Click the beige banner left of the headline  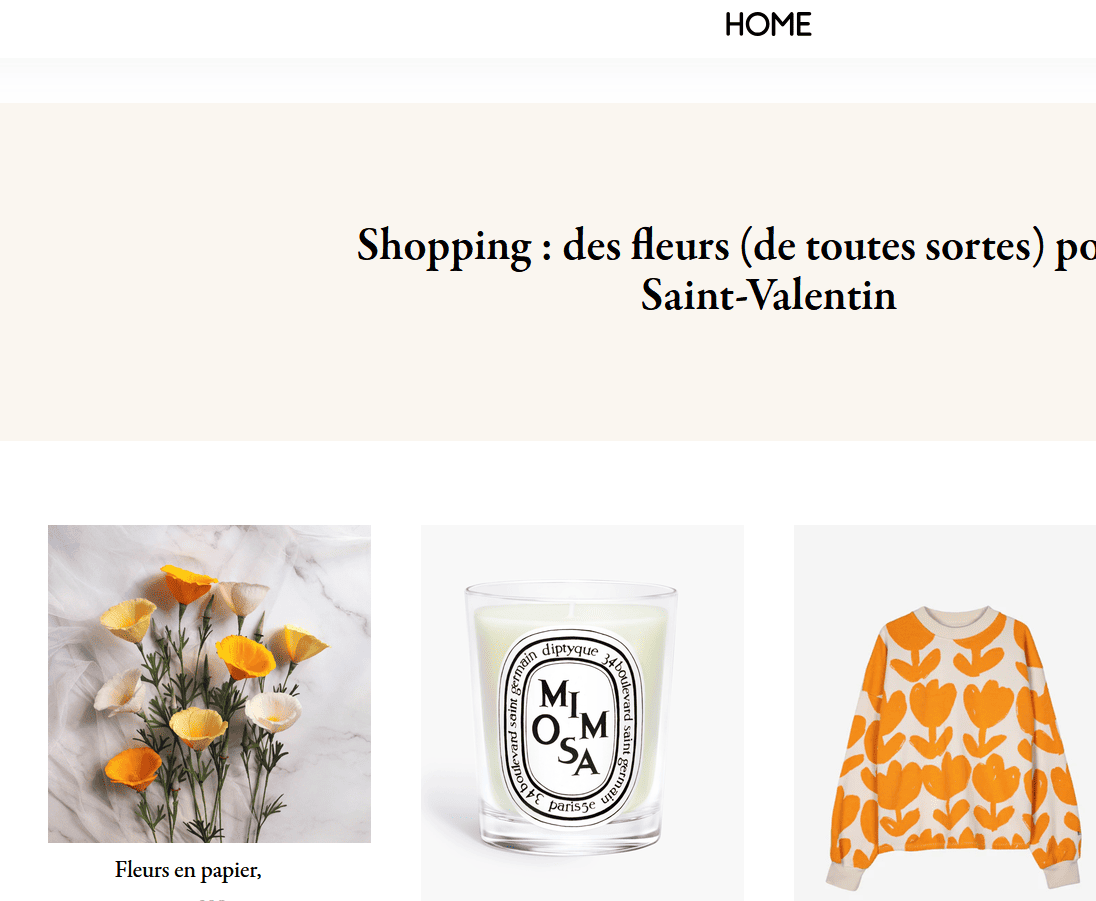[x=175, y=271]
